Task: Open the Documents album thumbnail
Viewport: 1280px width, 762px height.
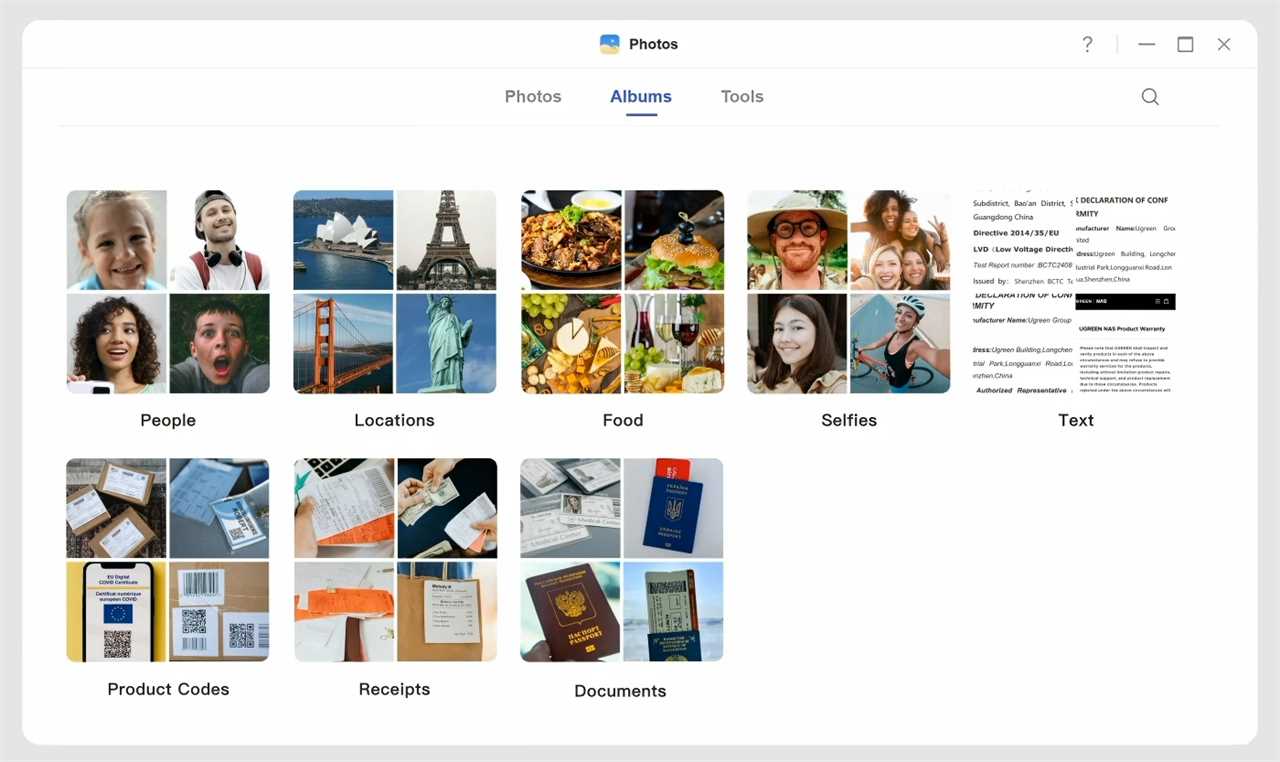Action: click(x=622, y=560)
